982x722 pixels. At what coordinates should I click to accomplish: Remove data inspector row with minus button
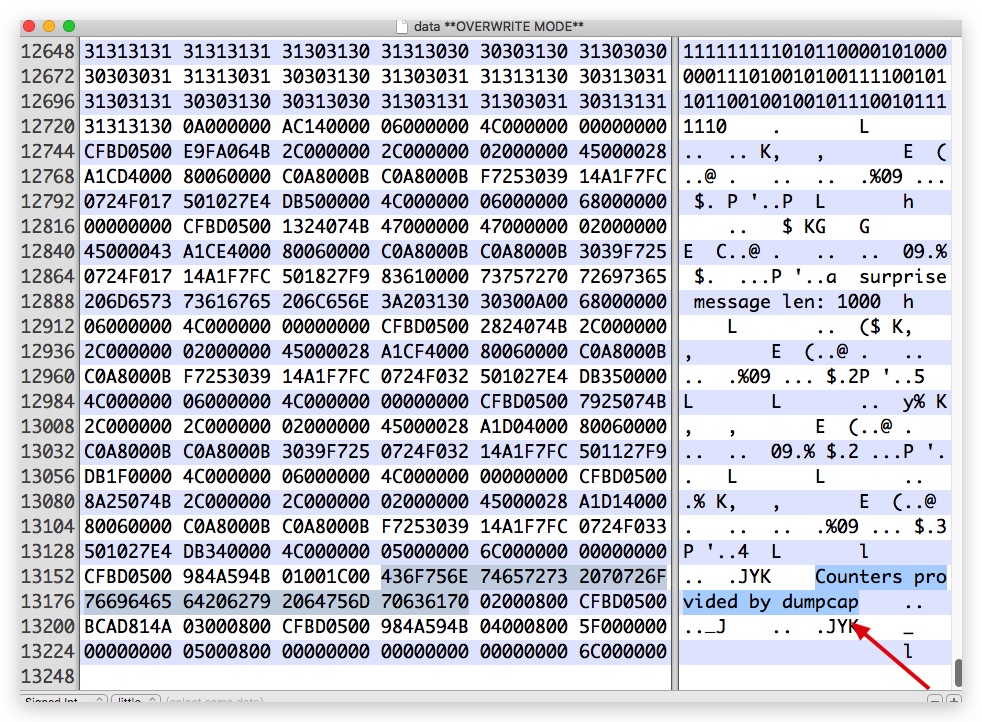coord(934,699)
